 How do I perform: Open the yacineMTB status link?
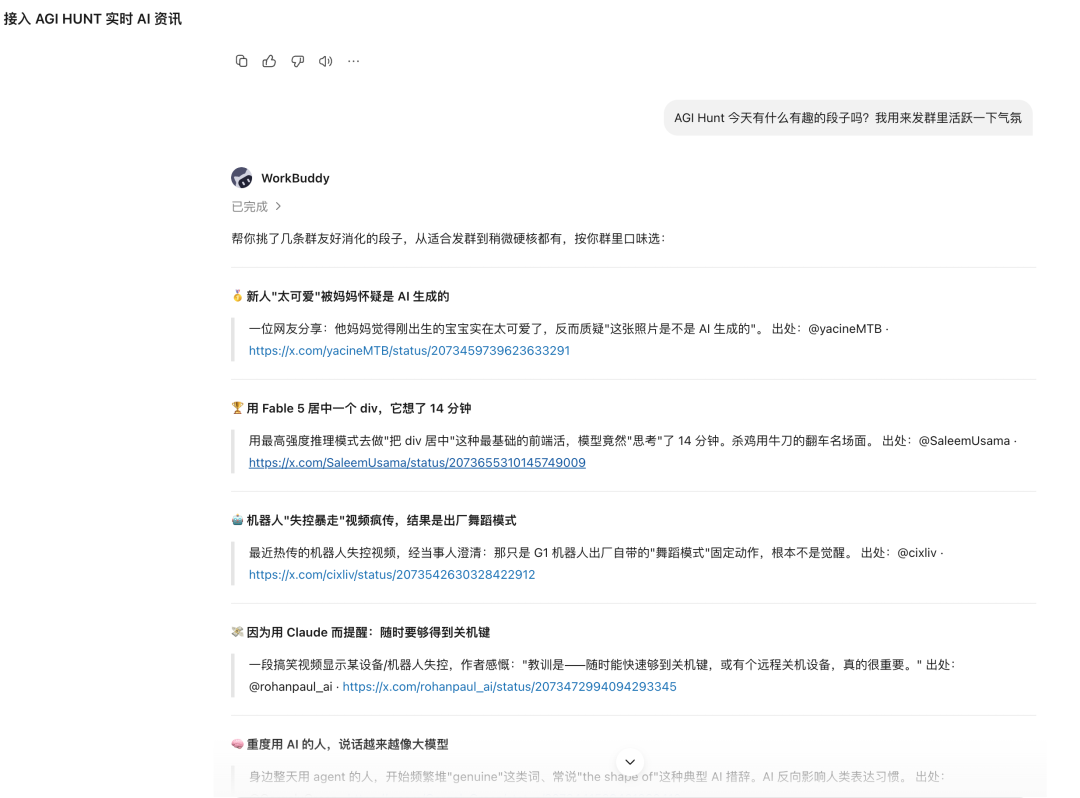409,350
